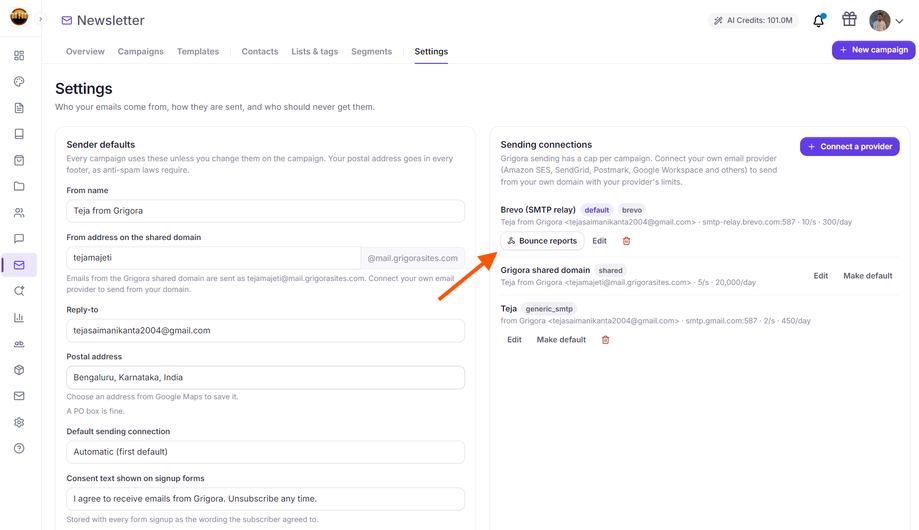The width and height of the screenshot is (919, 530).
Task: Click the 'Sending connections' heading
Action: (x=546, y=145)
